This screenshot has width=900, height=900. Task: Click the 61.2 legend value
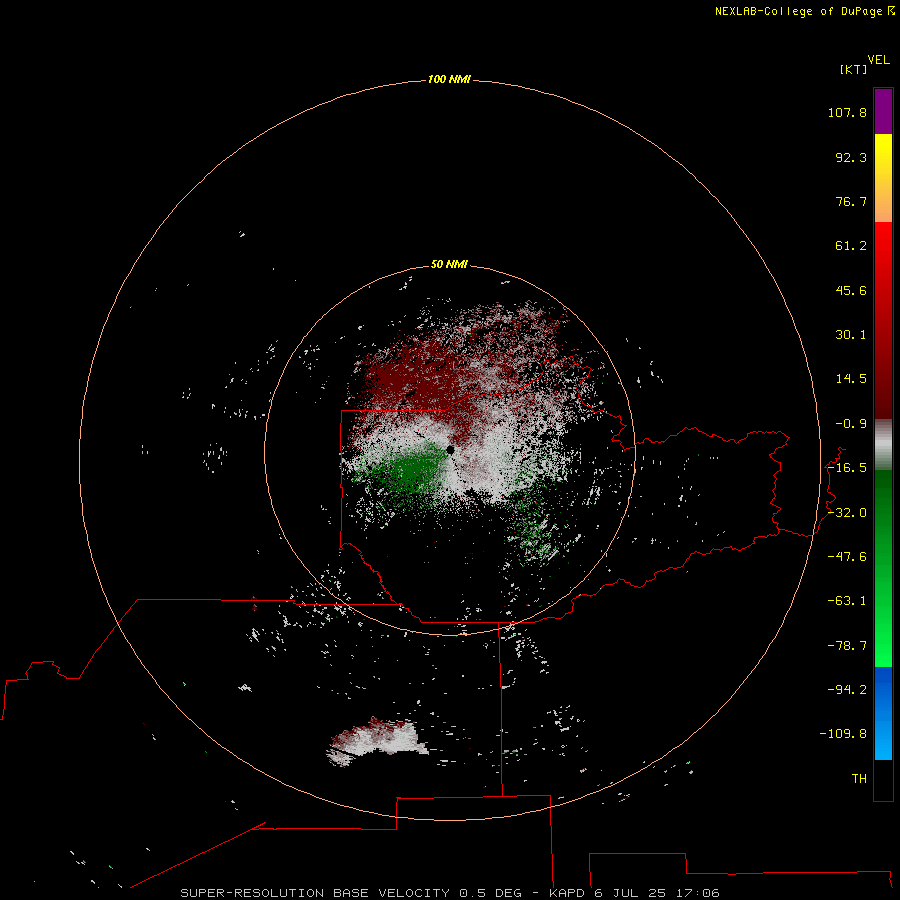point(851,246)
